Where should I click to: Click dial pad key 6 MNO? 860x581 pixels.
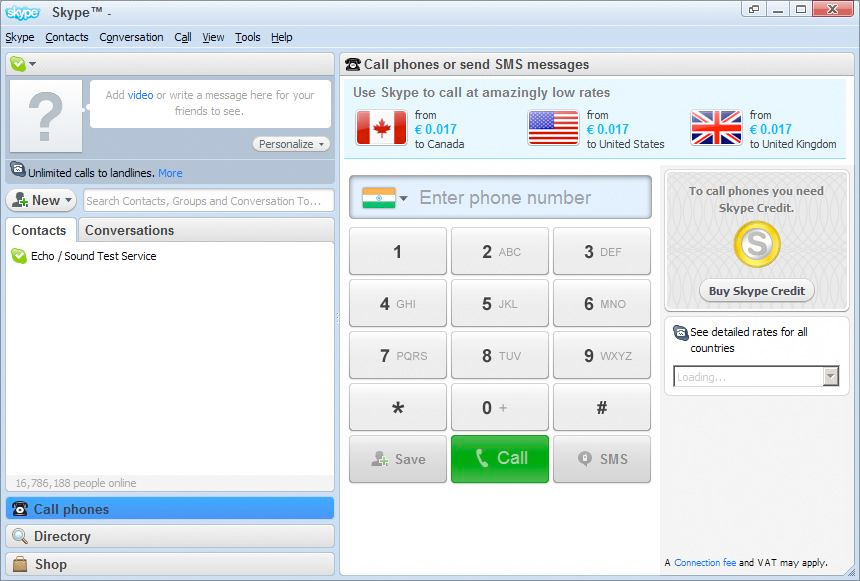tap(602, 303)
